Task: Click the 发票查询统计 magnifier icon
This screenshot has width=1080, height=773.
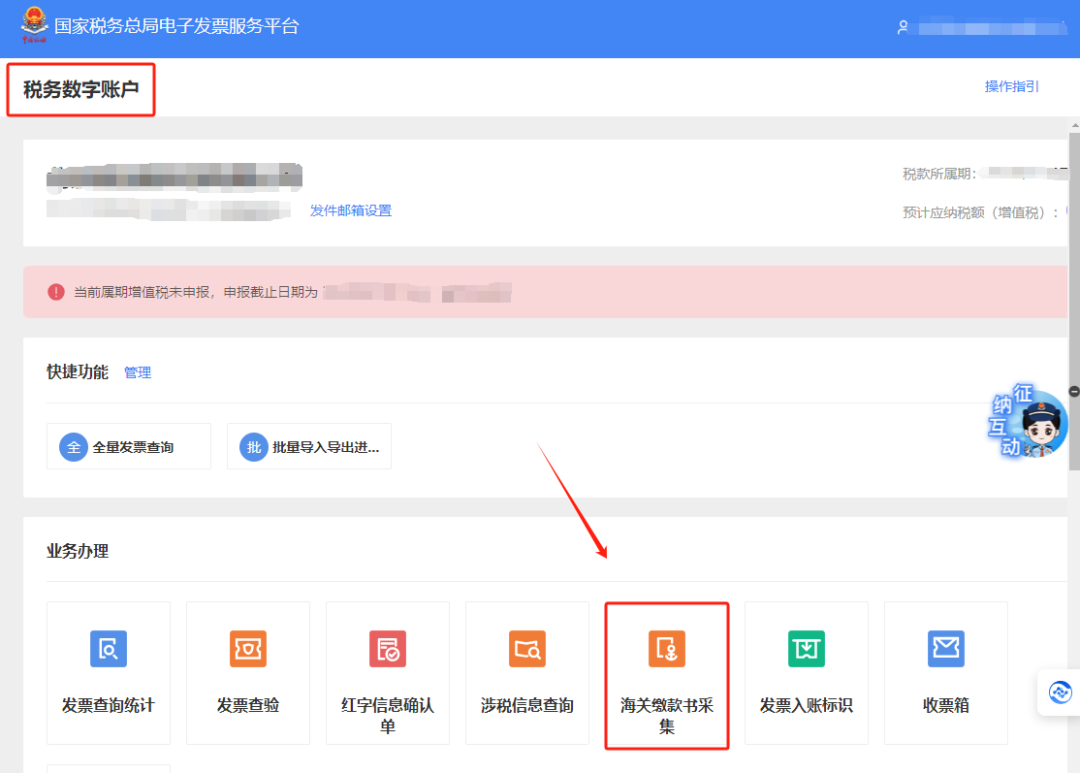Action: point(108,648)
